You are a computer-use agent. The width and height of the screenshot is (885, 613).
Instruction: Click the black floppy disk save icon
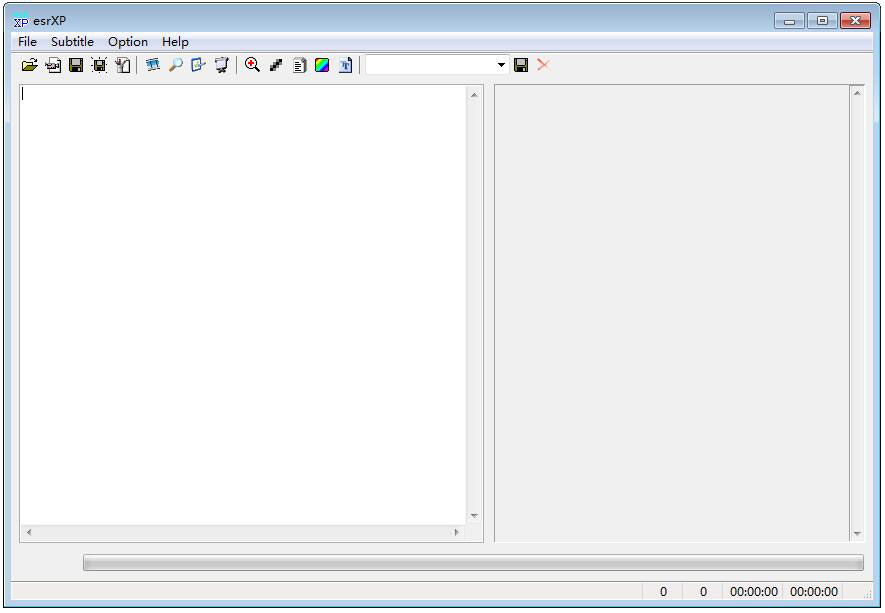coord(76,65)
